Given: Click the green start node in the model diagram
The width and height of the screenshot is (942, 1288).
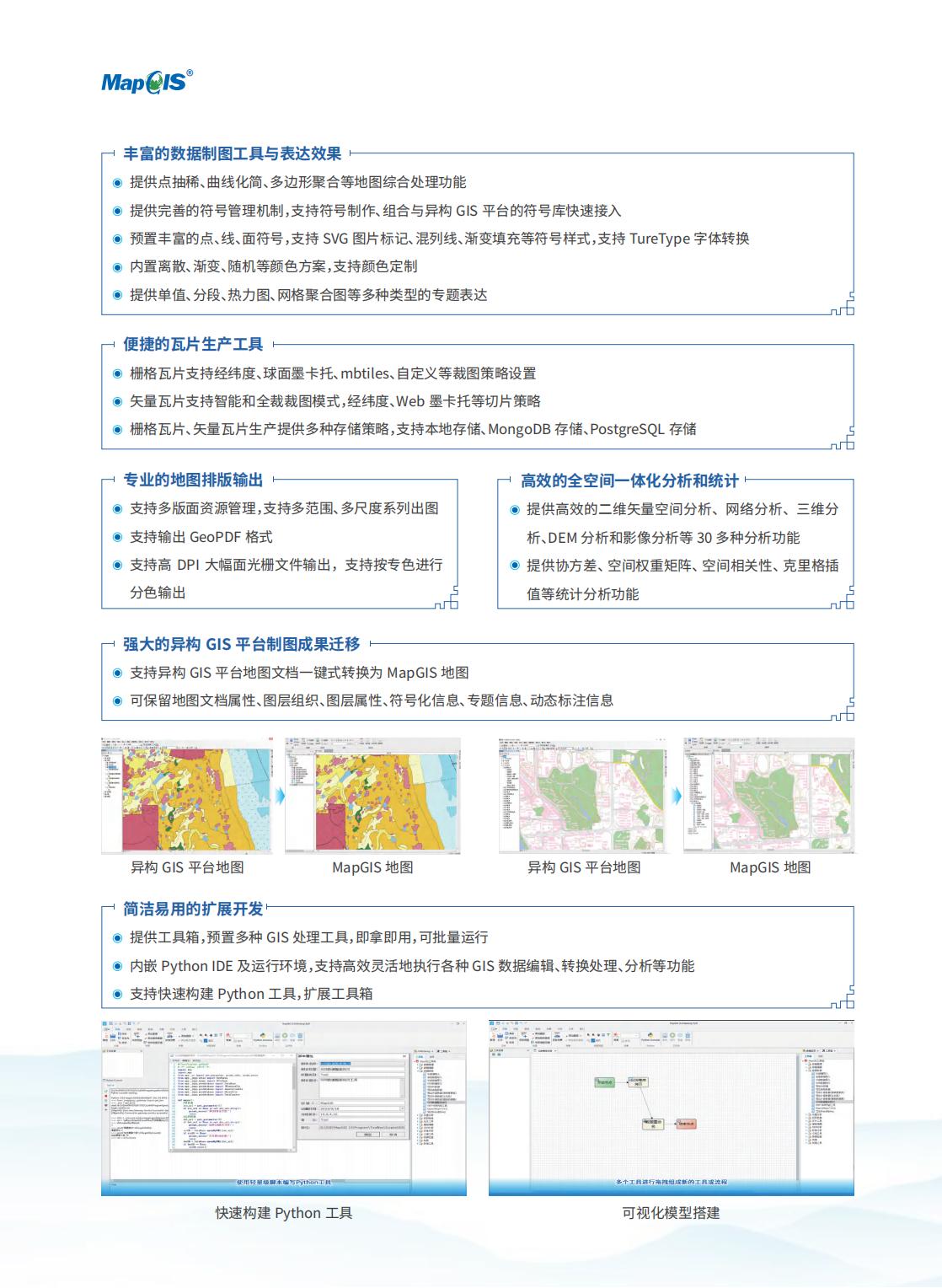Looking at the screenshot, I should click(605, 1082).
